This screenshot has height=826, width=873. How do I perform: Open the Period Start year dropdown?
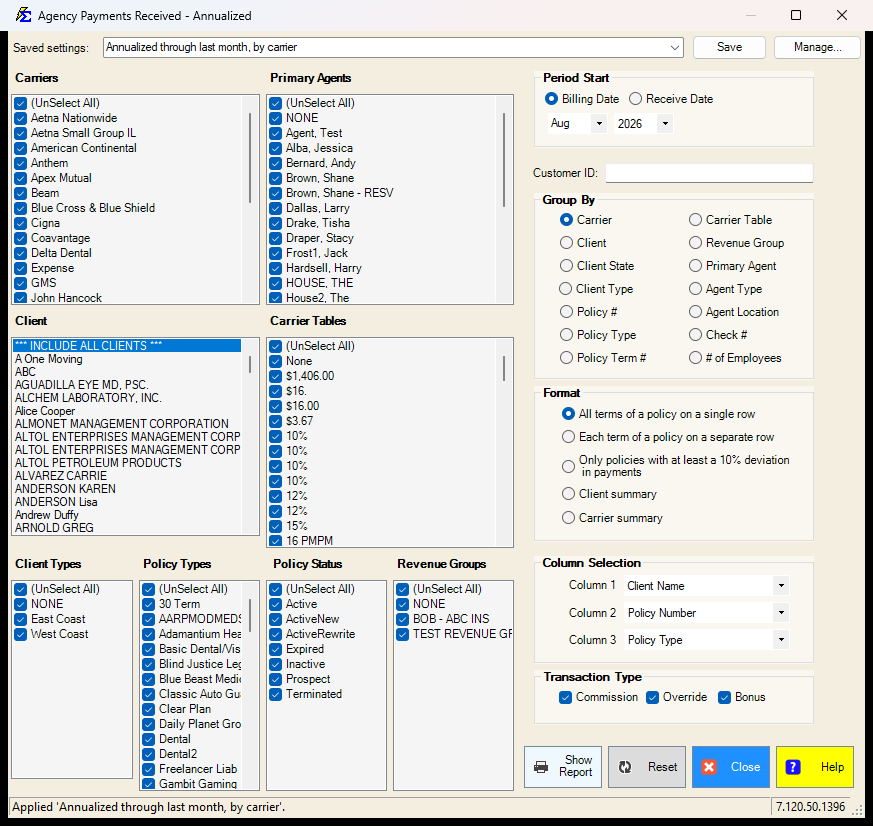665,124
